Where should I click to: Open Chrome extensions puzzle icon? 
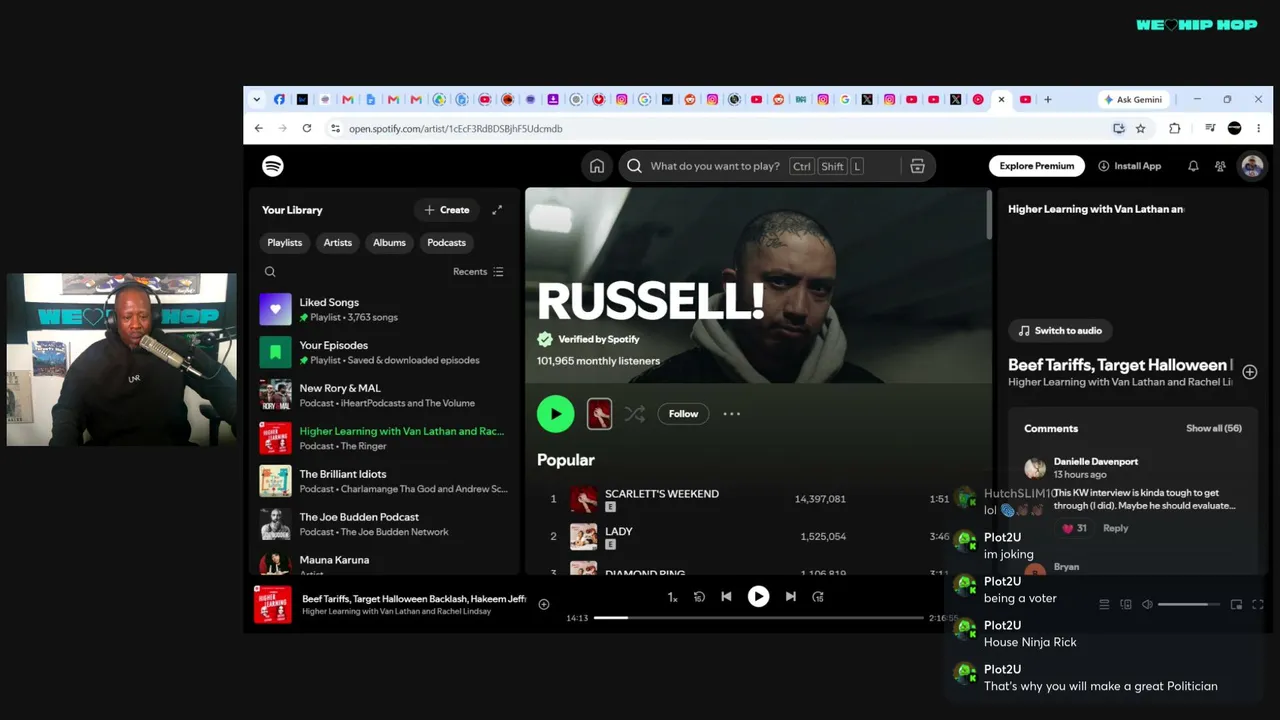coord(1175,128)
